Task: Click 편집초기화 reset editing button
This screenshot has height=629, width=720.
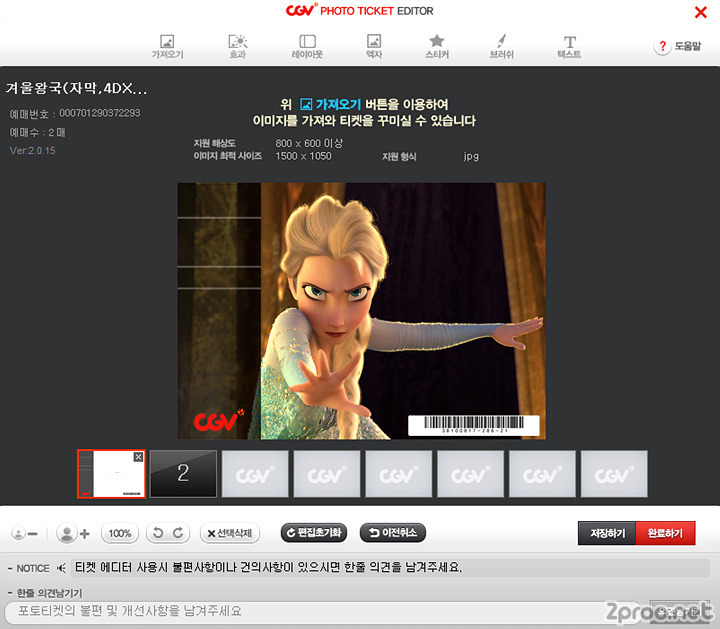Action: pos(314,533)
